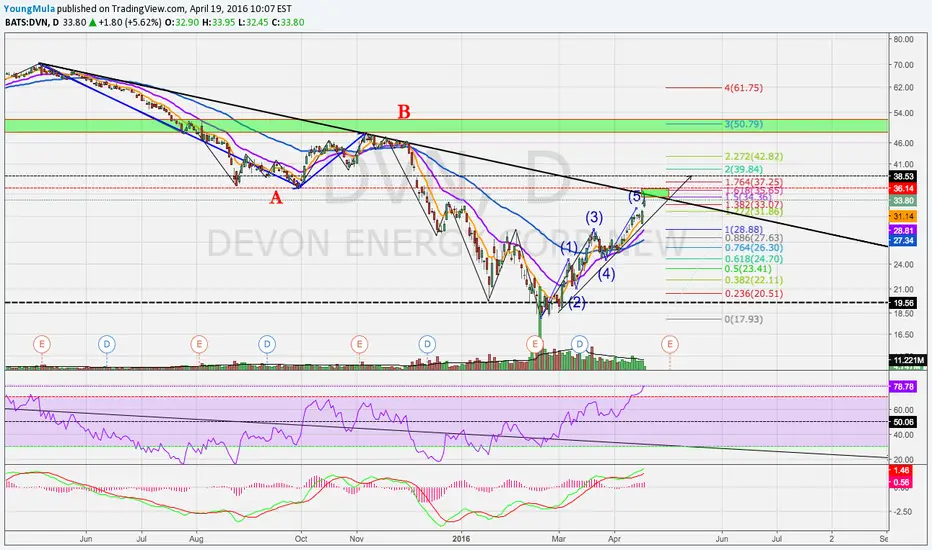The height and width of the screenshot is (550, 932).
Task: Click the red 1.46 MACD value tag
Action: click(901, 470)
